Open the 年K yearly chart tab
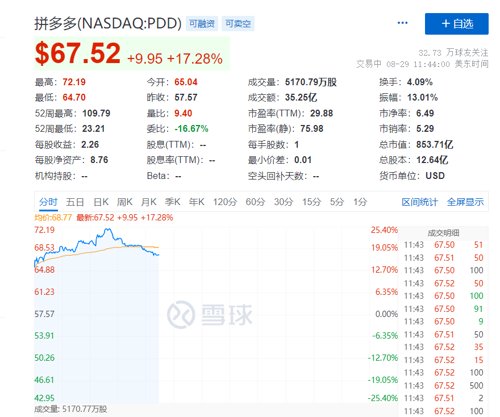 pyautogui.click(x=196, y=202)
